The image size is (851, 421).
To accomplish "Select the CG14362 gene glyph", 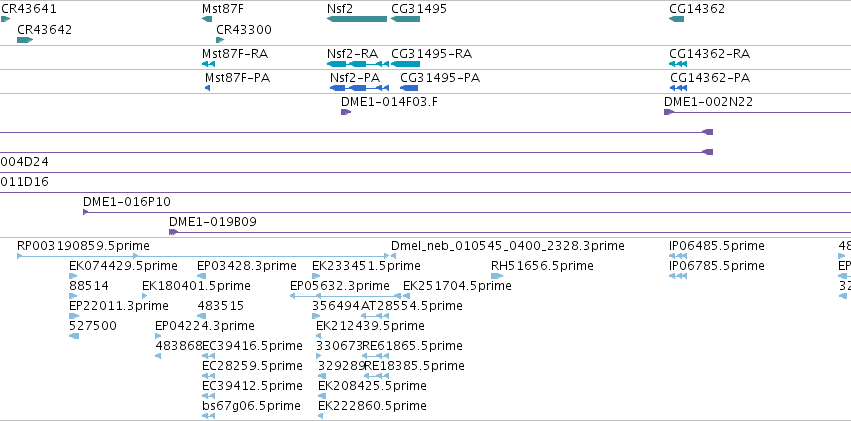I will click(677, 19).
